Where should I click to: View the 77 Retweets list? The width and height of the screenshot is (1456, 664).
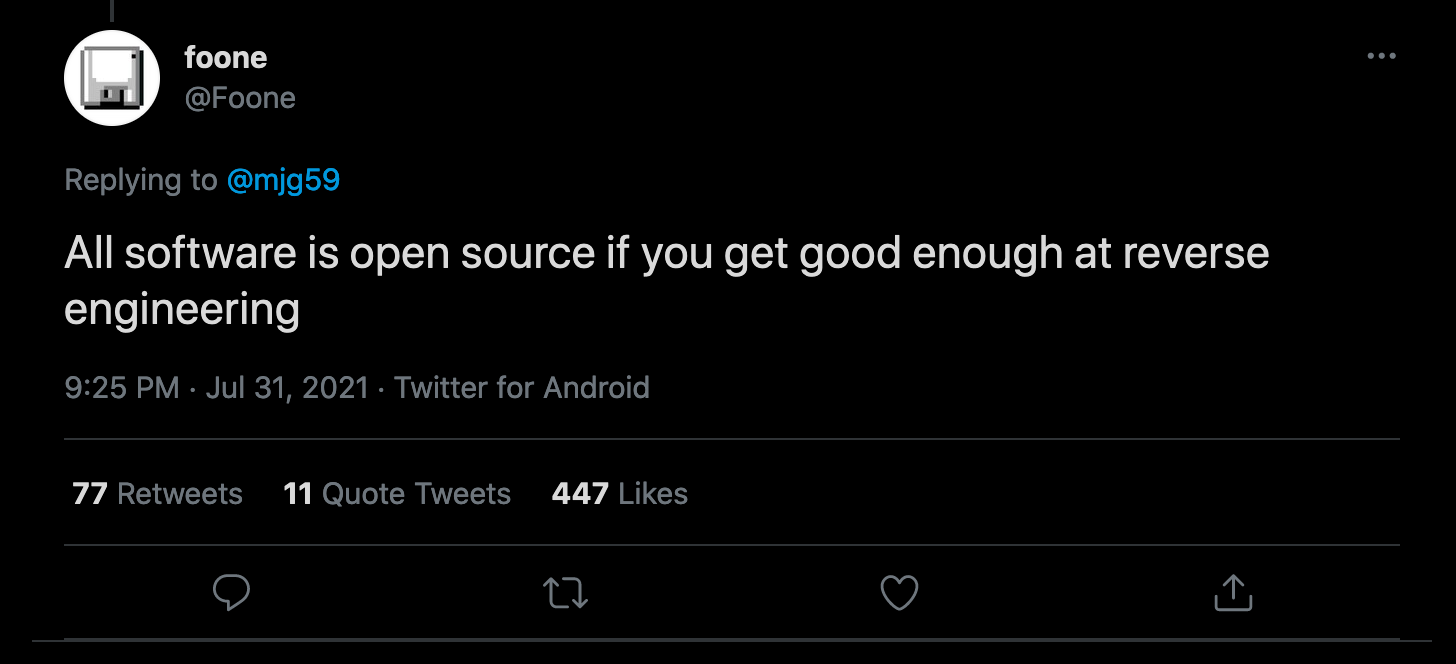[x=157, y=493]
